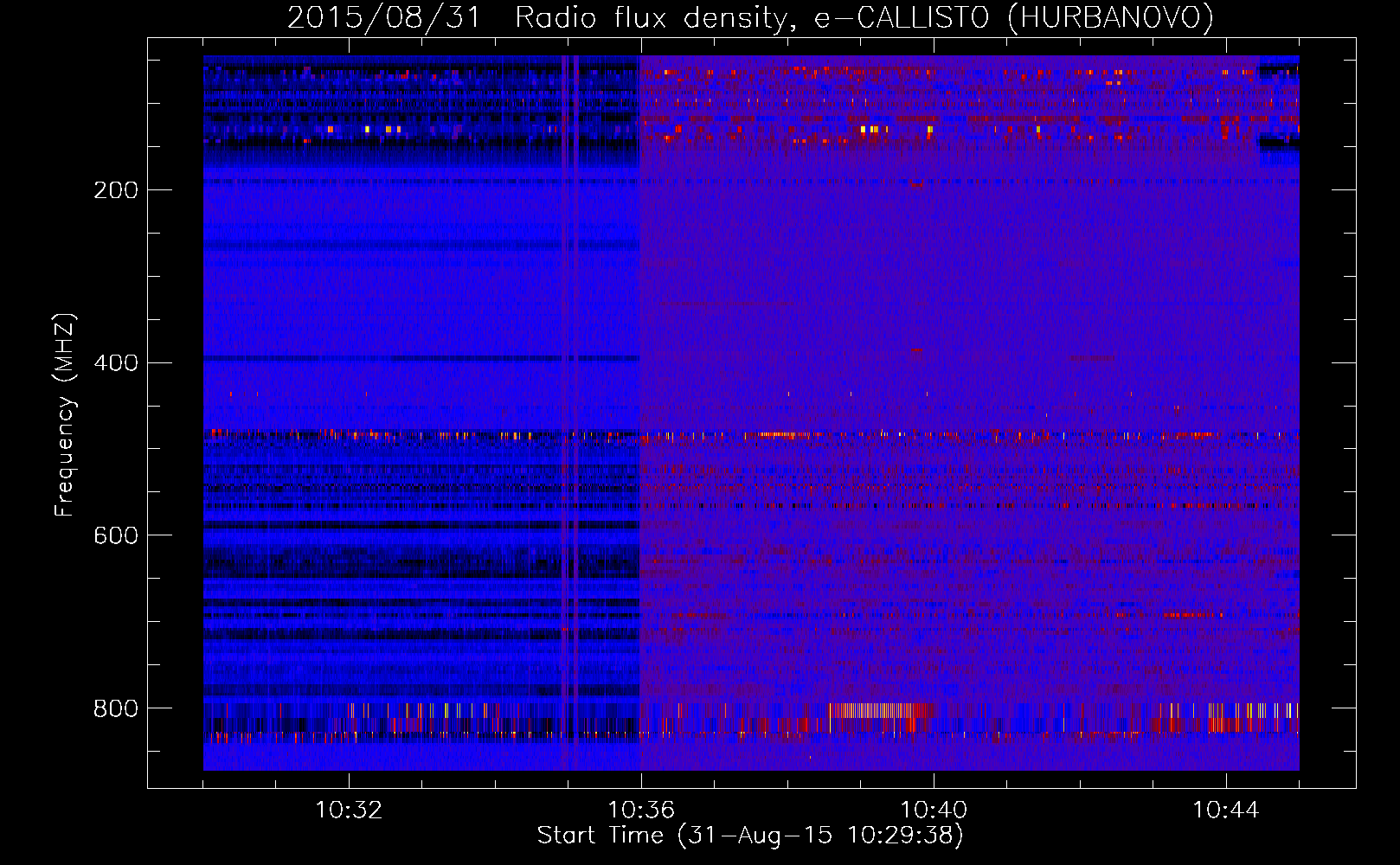
Task: Select the 800 frequency tick label
Action: [115, 709]
